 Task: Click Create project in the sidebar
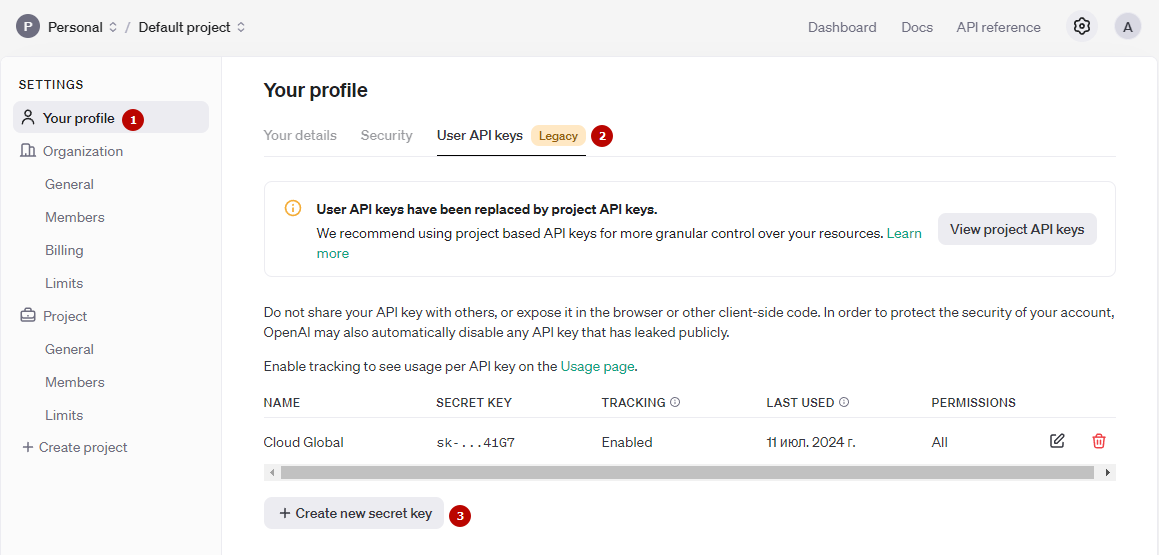point(75,447)
